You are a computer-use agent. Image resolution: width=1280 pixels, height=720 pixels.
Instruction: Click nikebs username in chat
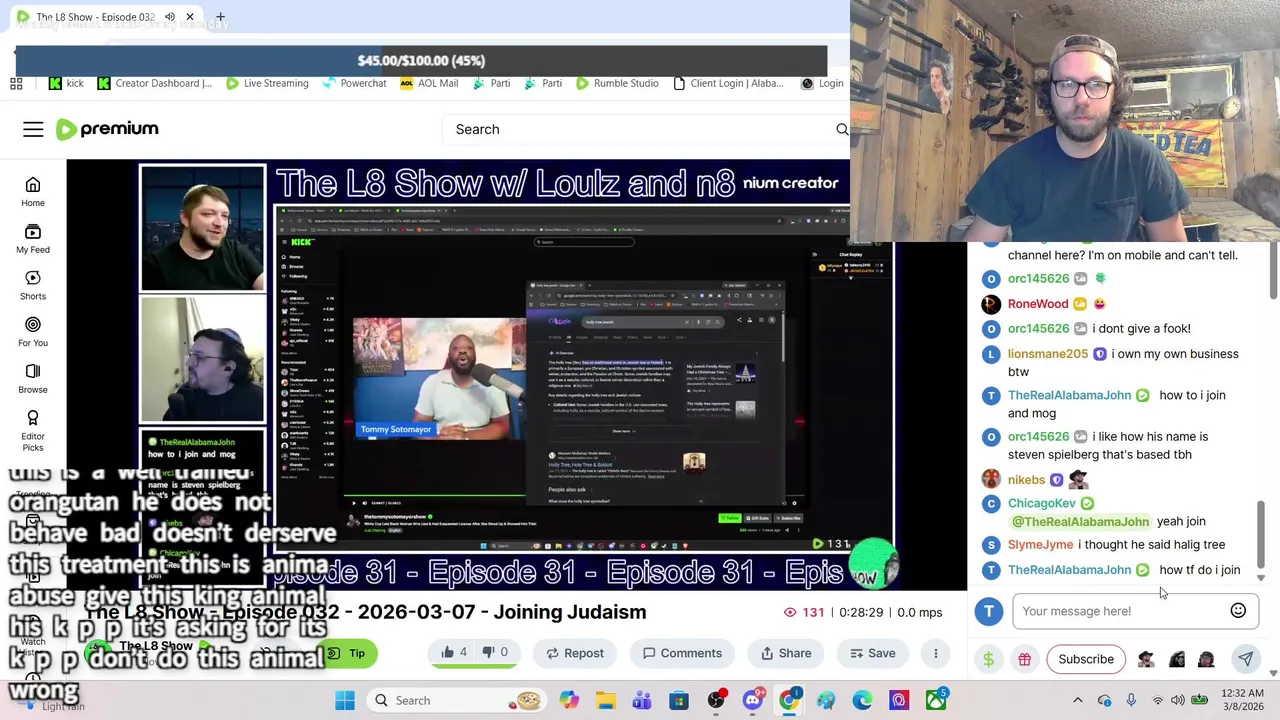(x=1026, y=480)
